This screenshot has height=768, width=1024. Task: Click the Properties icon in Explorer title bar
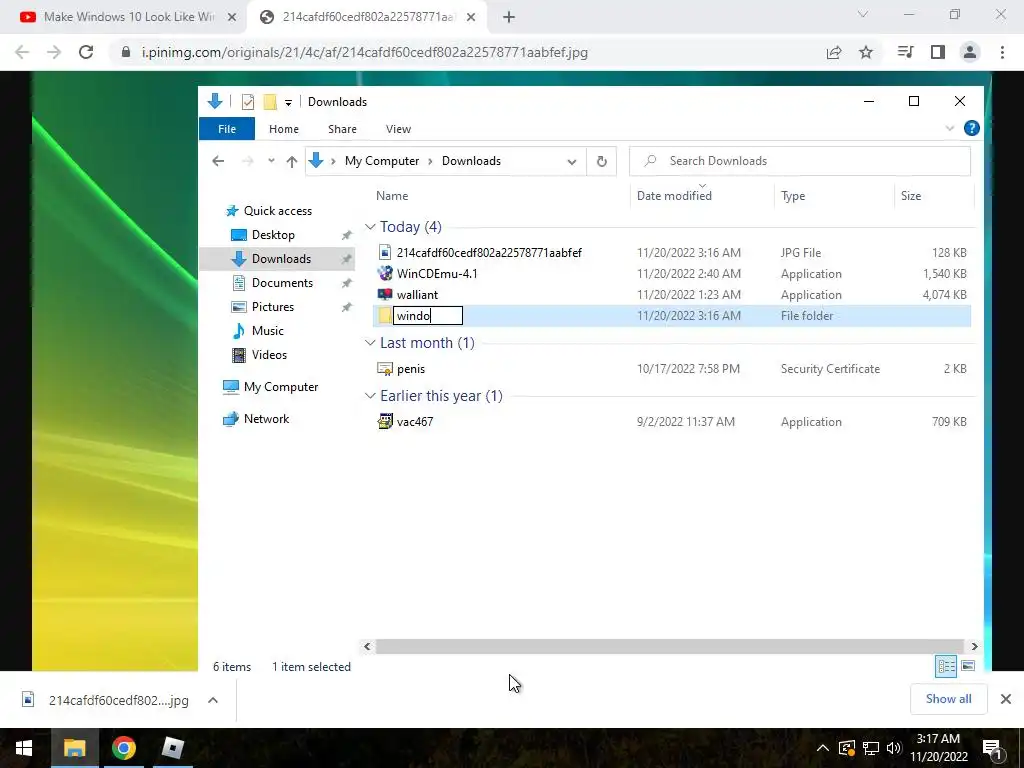click(248, 102)
